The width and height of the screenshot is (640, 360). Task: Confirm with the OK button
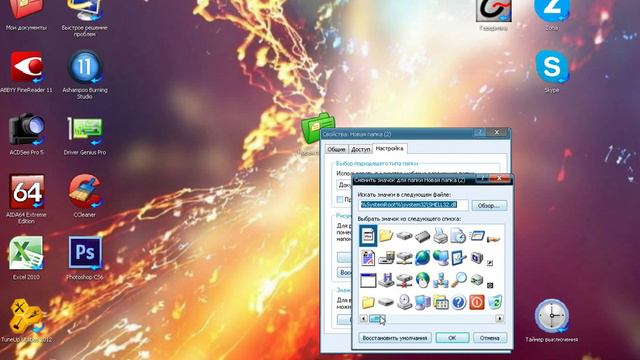(452, 338)
